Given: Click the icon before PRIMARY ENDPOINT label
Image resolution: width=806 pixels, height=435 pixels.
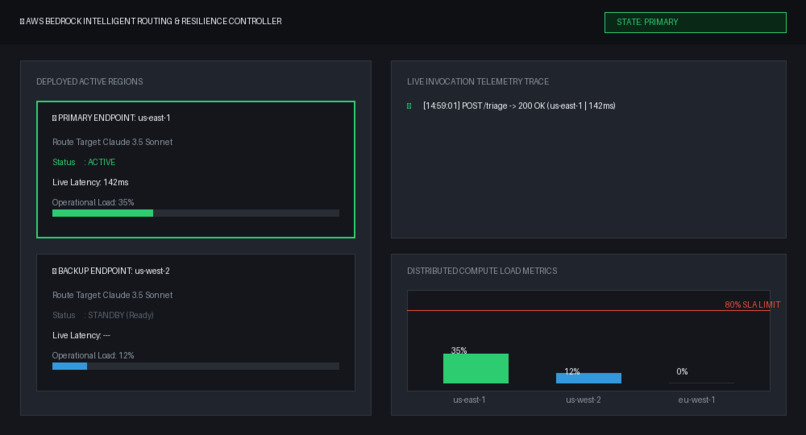Looking at the screenshot, I should point(54,118).
